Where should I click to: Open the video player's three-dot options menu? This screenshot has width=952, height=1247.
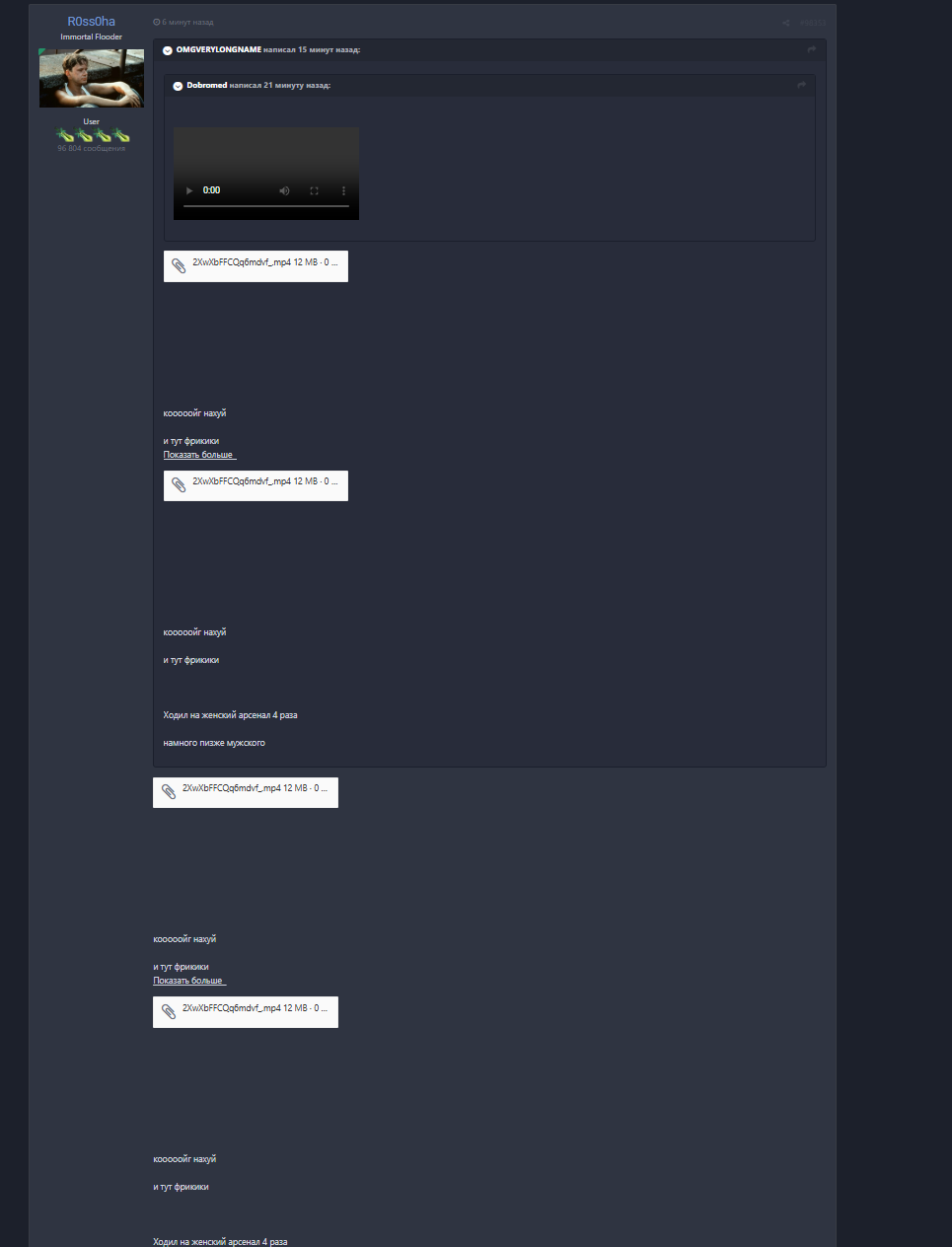[x=343, y=190]
